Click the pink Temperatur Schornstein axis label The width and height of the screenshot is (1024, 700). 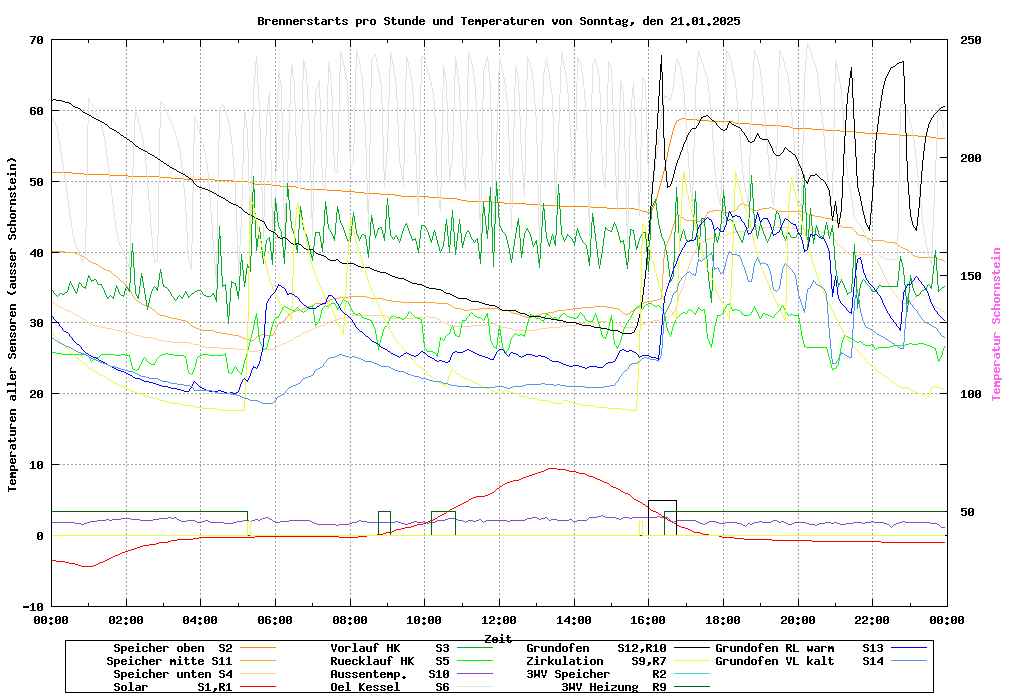click(996, 323)
